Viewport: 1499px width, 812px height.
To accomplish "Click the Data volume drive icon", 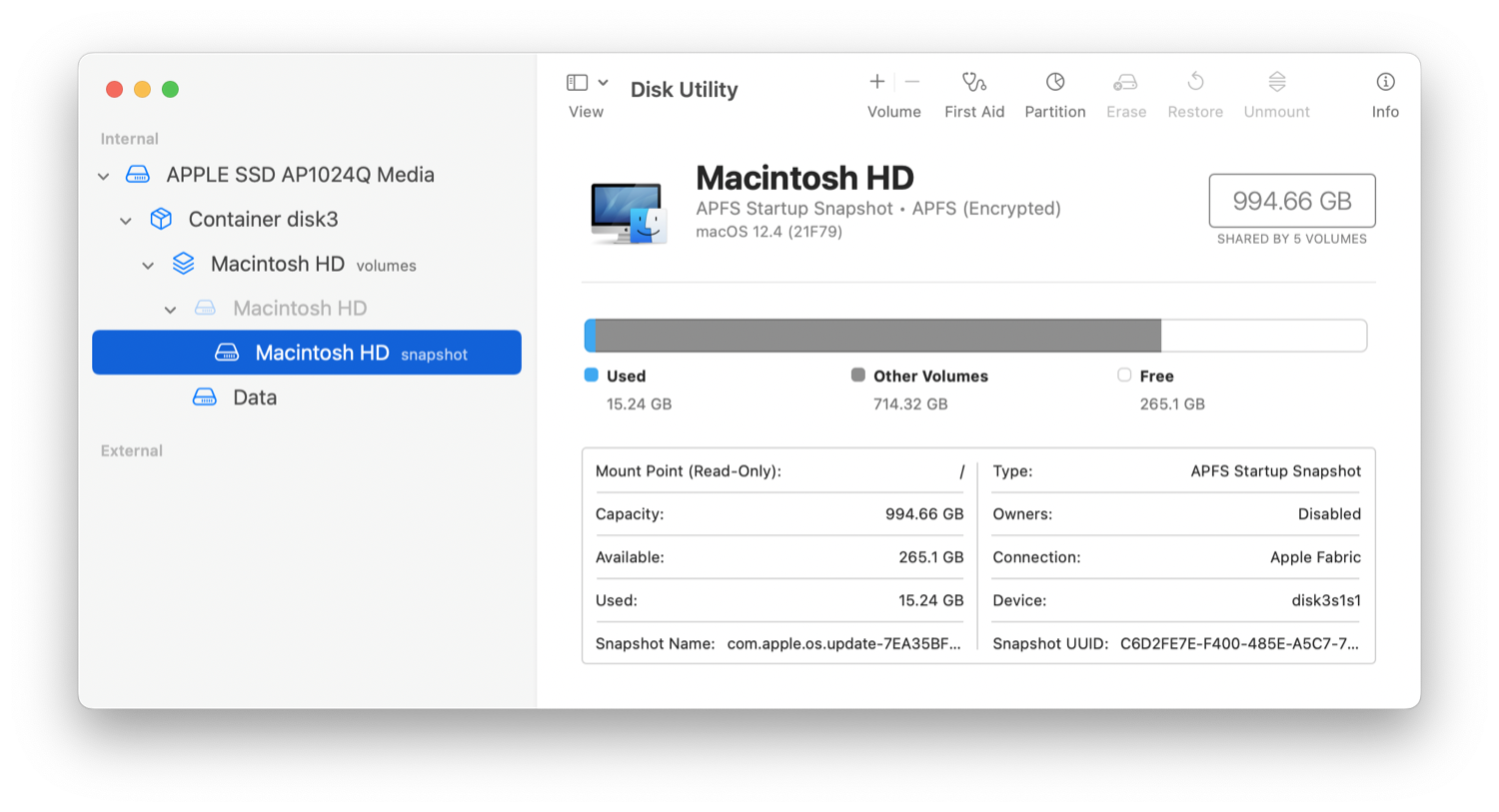I will click(205, 397).
